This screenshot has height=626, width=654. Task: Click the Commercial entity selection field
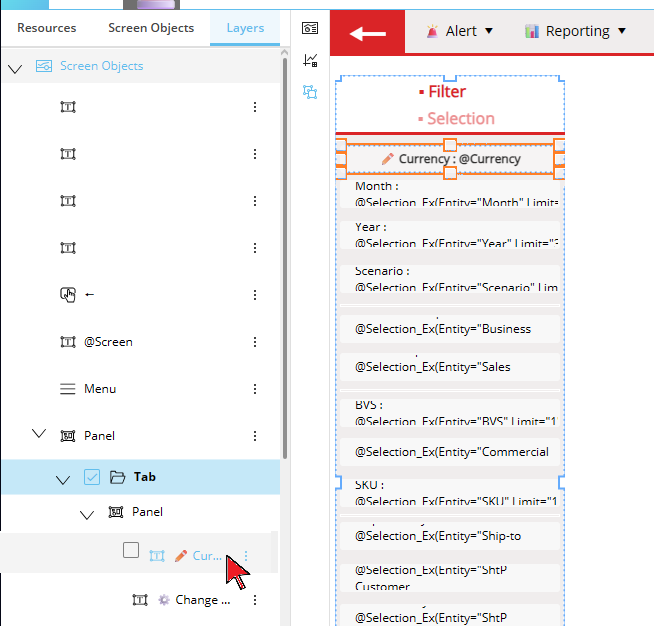click(450, 452)
